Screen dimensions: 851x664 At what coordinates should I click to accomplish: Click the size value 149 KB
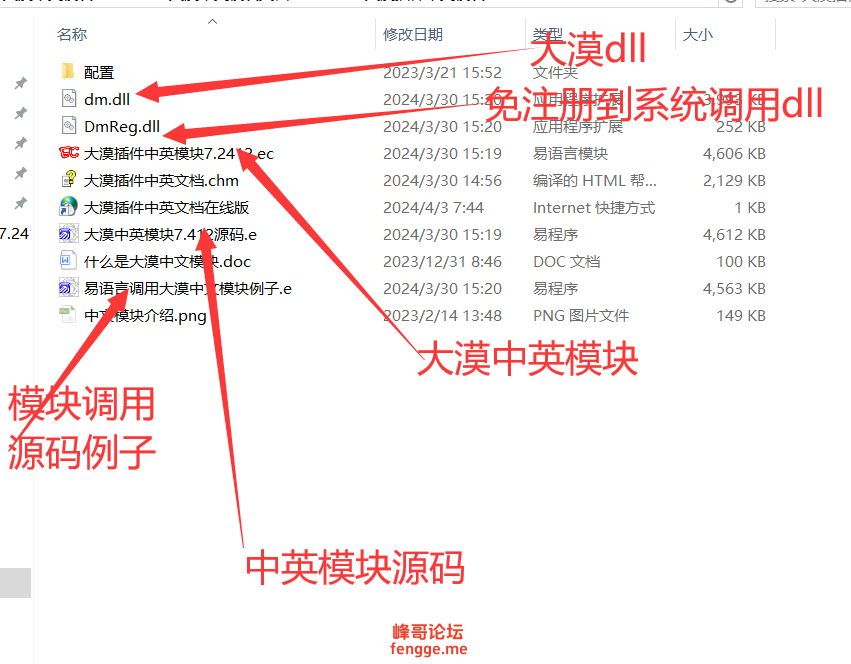(741, 315)
